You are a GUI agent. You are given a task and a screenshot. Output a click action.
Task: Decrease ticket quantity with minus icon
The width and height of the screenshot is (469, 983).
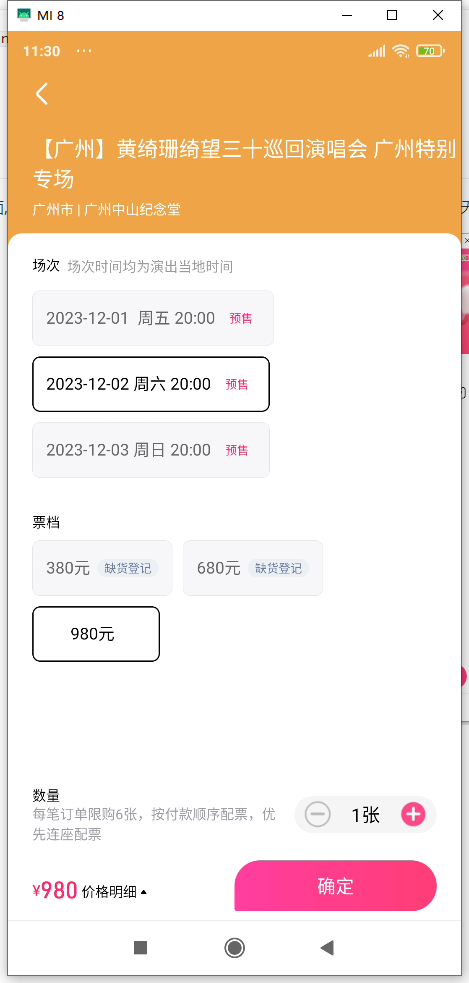(x=317, y=814)
